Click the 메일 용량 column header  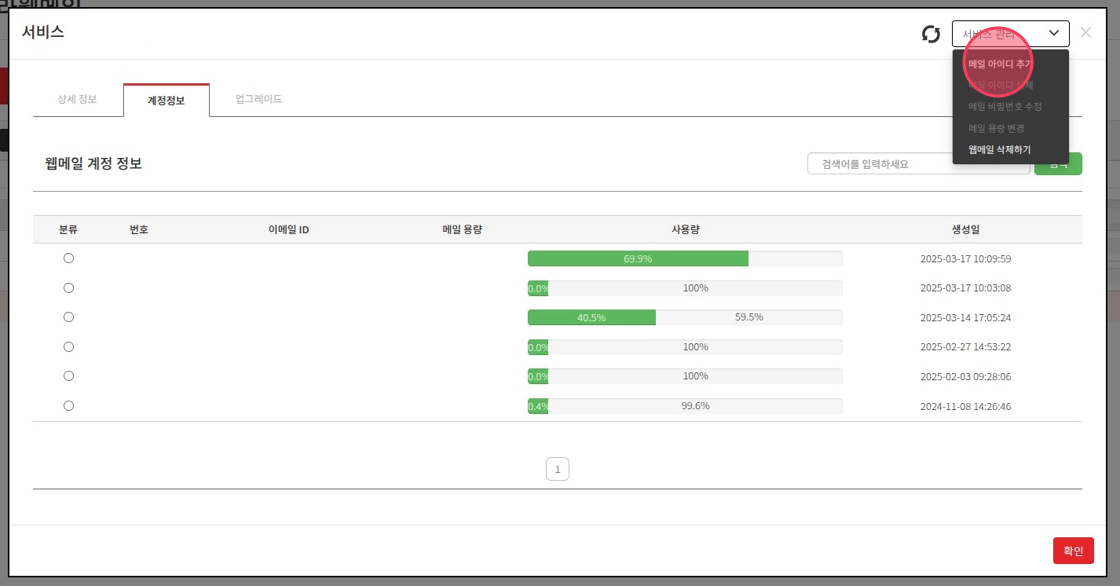tap(462, 229)
